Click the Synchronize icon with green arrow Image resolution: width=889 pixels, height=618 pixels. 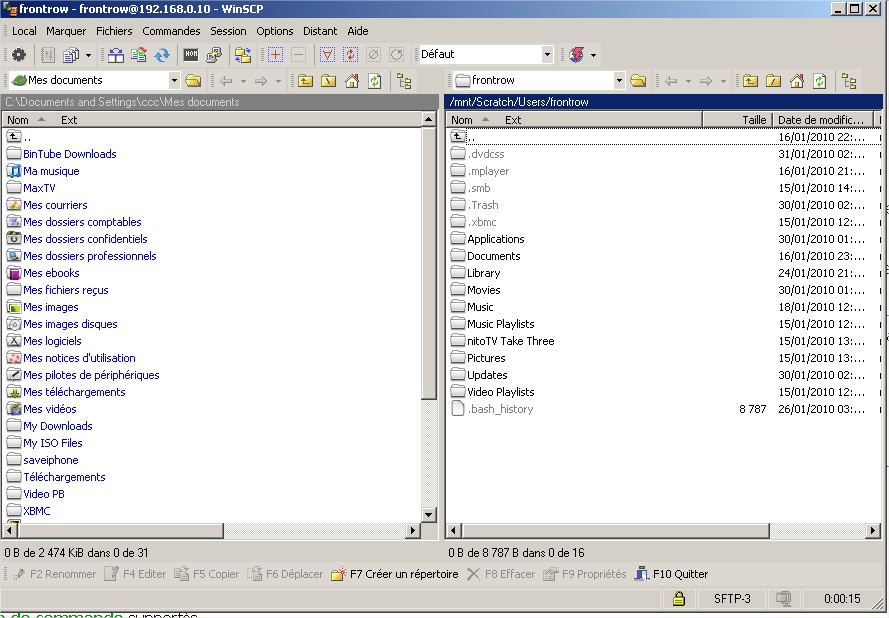(x=139, y=55)
